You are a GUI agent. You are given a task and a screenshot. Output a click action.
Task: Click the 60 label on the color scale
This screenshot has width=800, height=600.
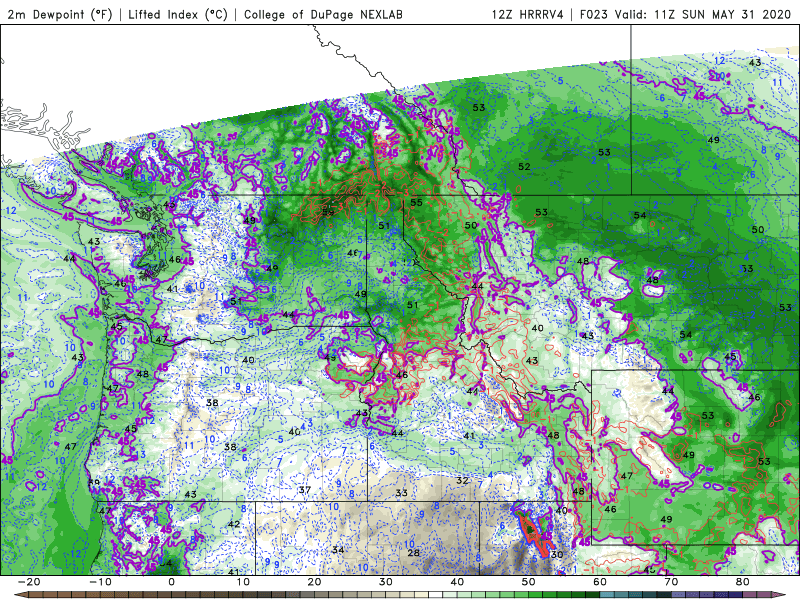coord(600,582)
